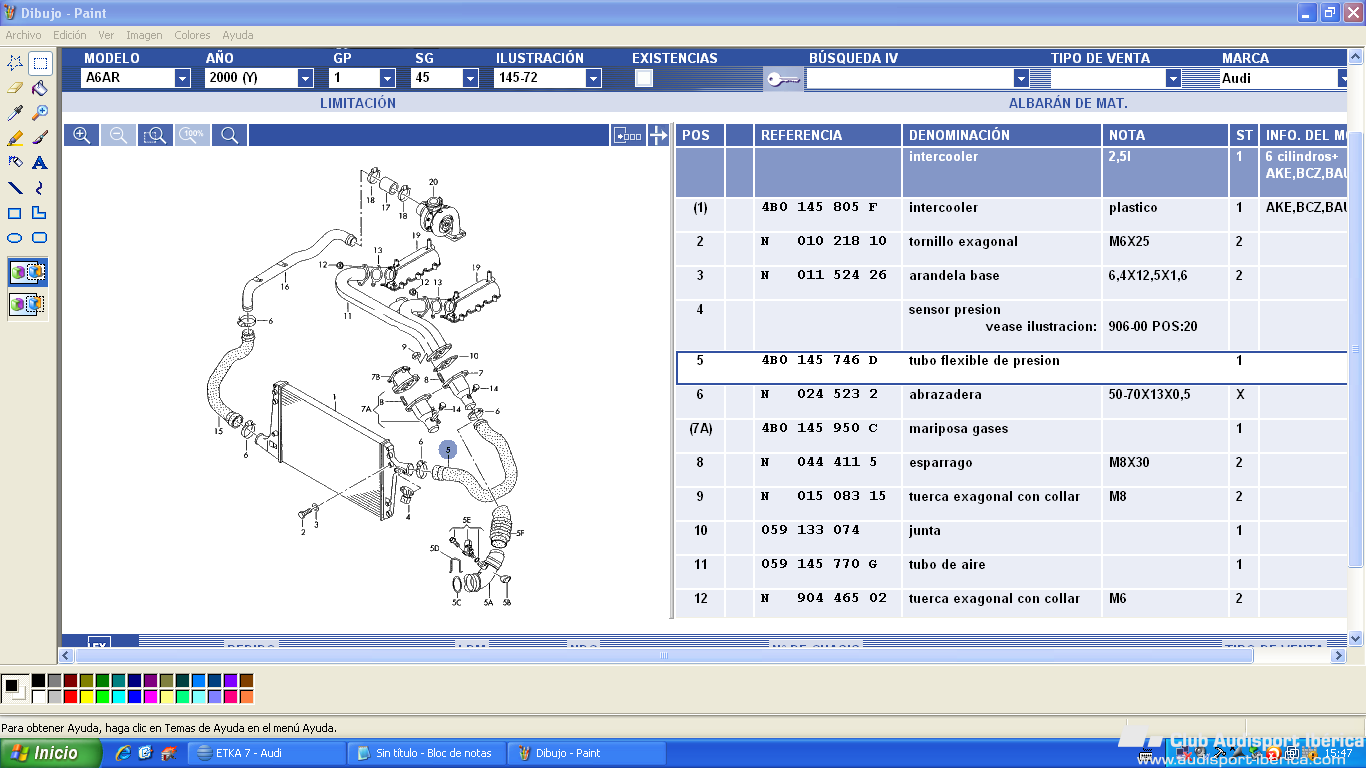Open the Imagen menu
1366x768 pixels.
click(x=144, y=35)
